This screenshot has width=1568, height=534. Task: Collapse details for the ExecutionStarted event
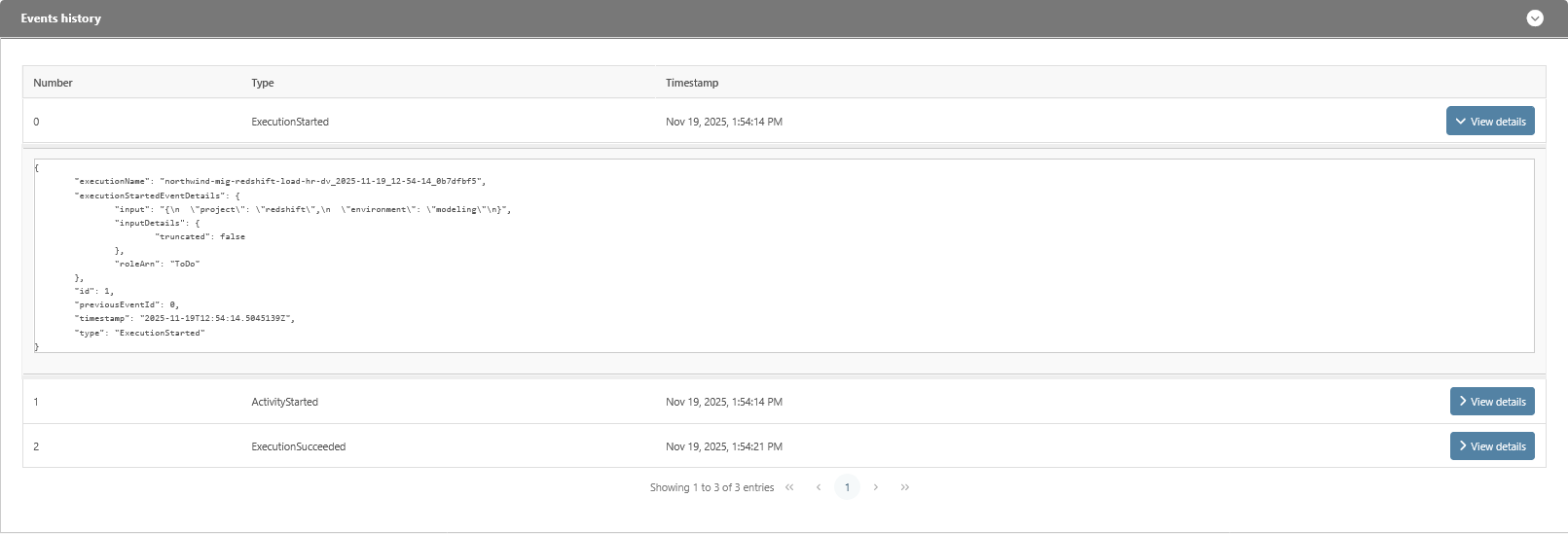tap(1489, 122)
